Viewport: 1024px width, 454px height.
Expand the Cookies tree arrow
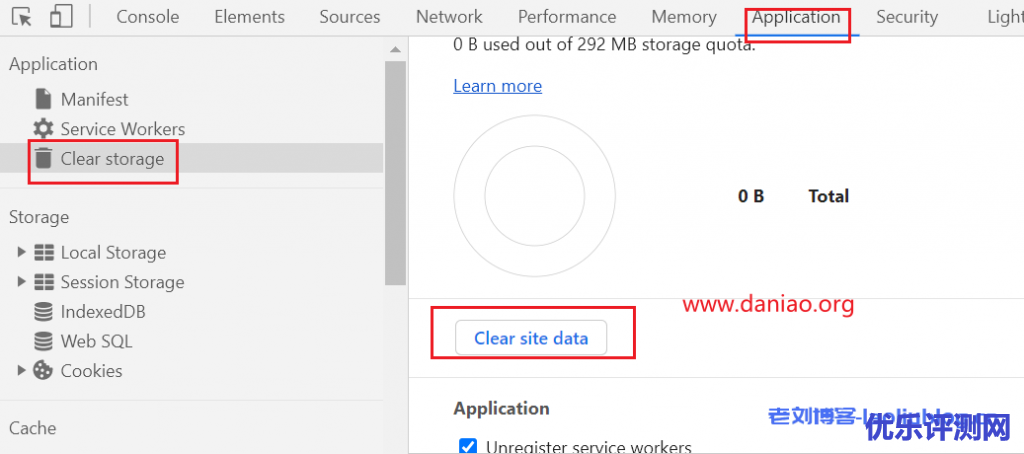22,370
